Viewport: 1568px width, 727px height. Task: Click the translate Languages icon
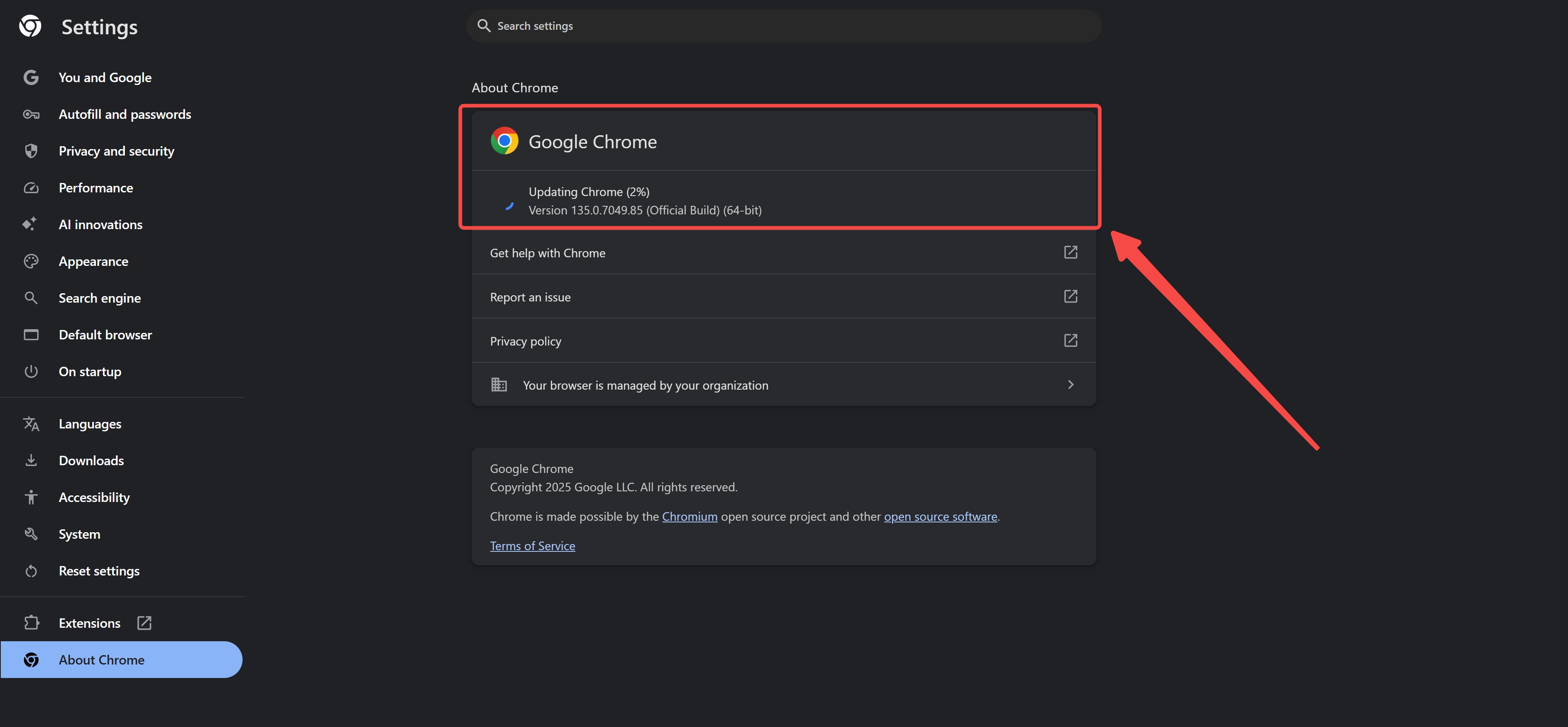tap(31, 424)
